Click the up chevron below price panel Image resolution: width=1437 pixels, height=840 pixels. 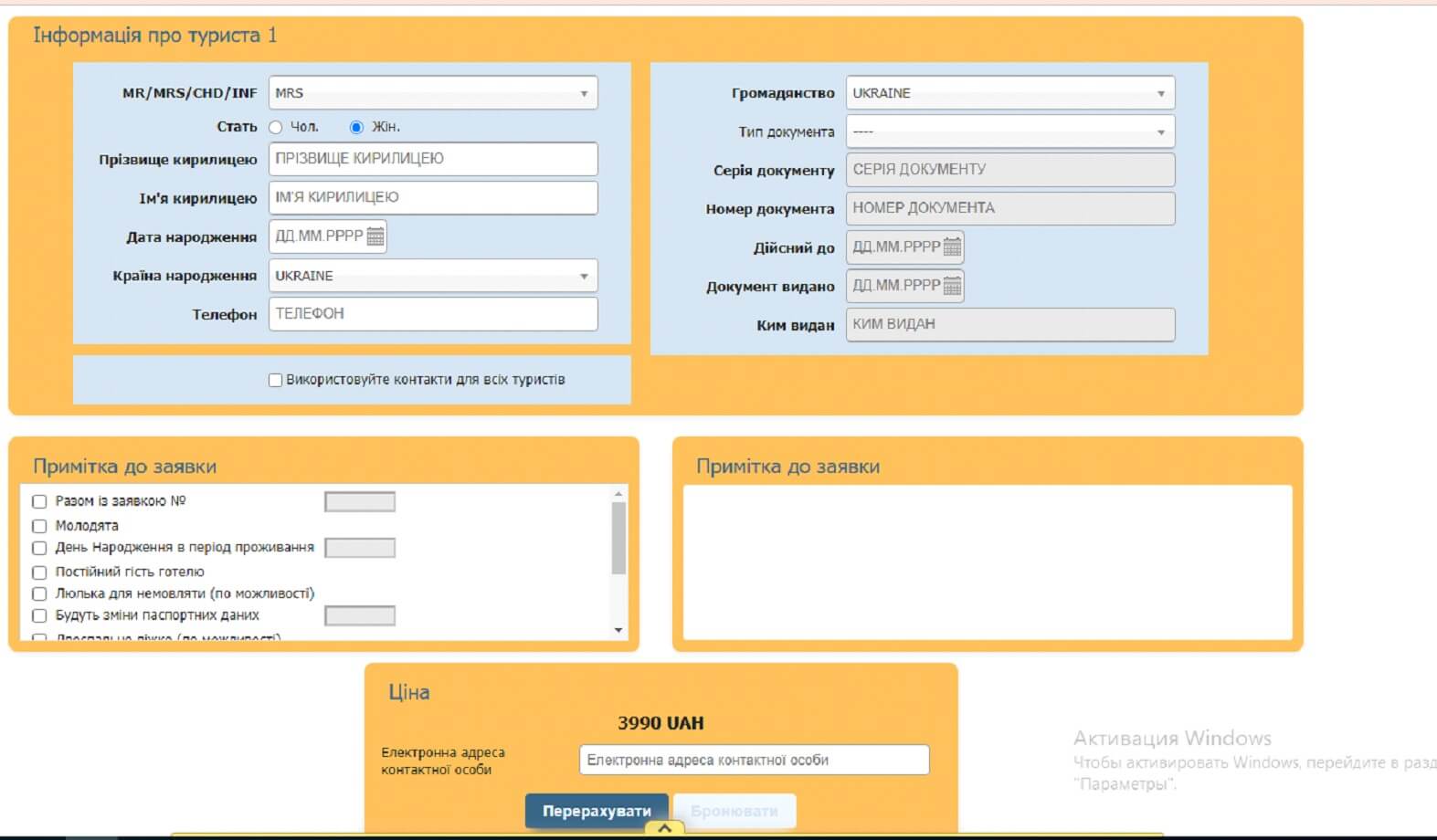(665, 828)
